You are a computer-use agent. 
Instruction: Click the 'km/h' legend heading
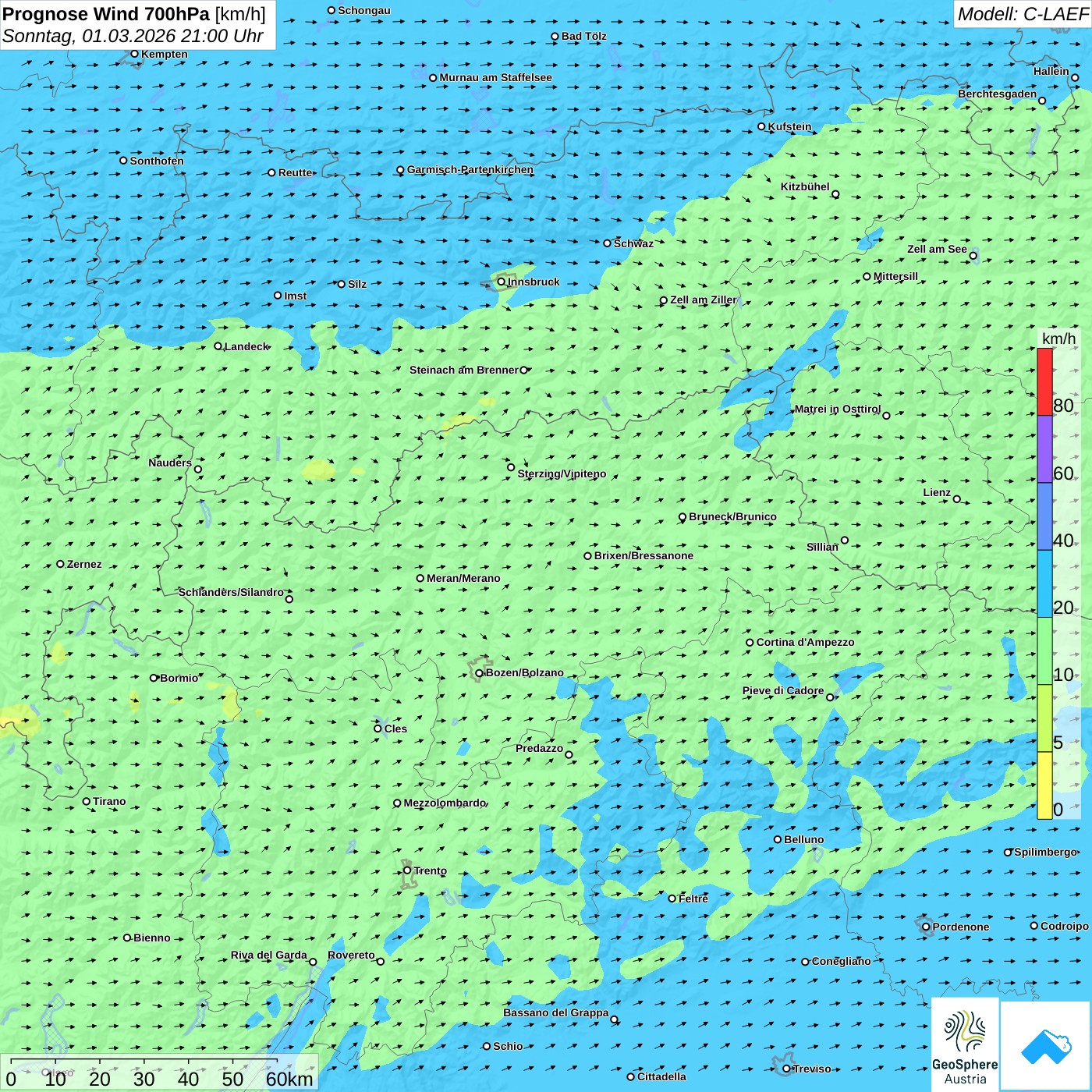pyautogui.click(x=1058, y=339)
